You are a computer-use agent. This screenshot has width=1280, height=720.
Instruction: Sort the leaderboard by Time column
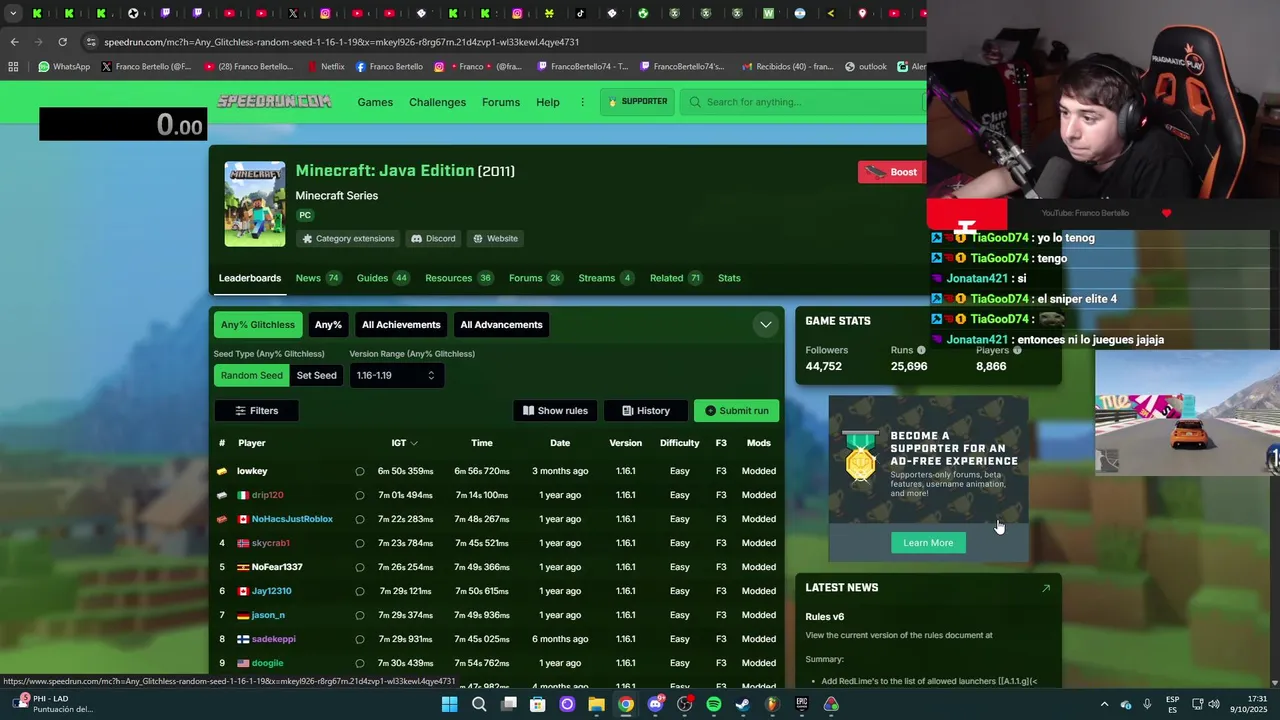point(482,443)
